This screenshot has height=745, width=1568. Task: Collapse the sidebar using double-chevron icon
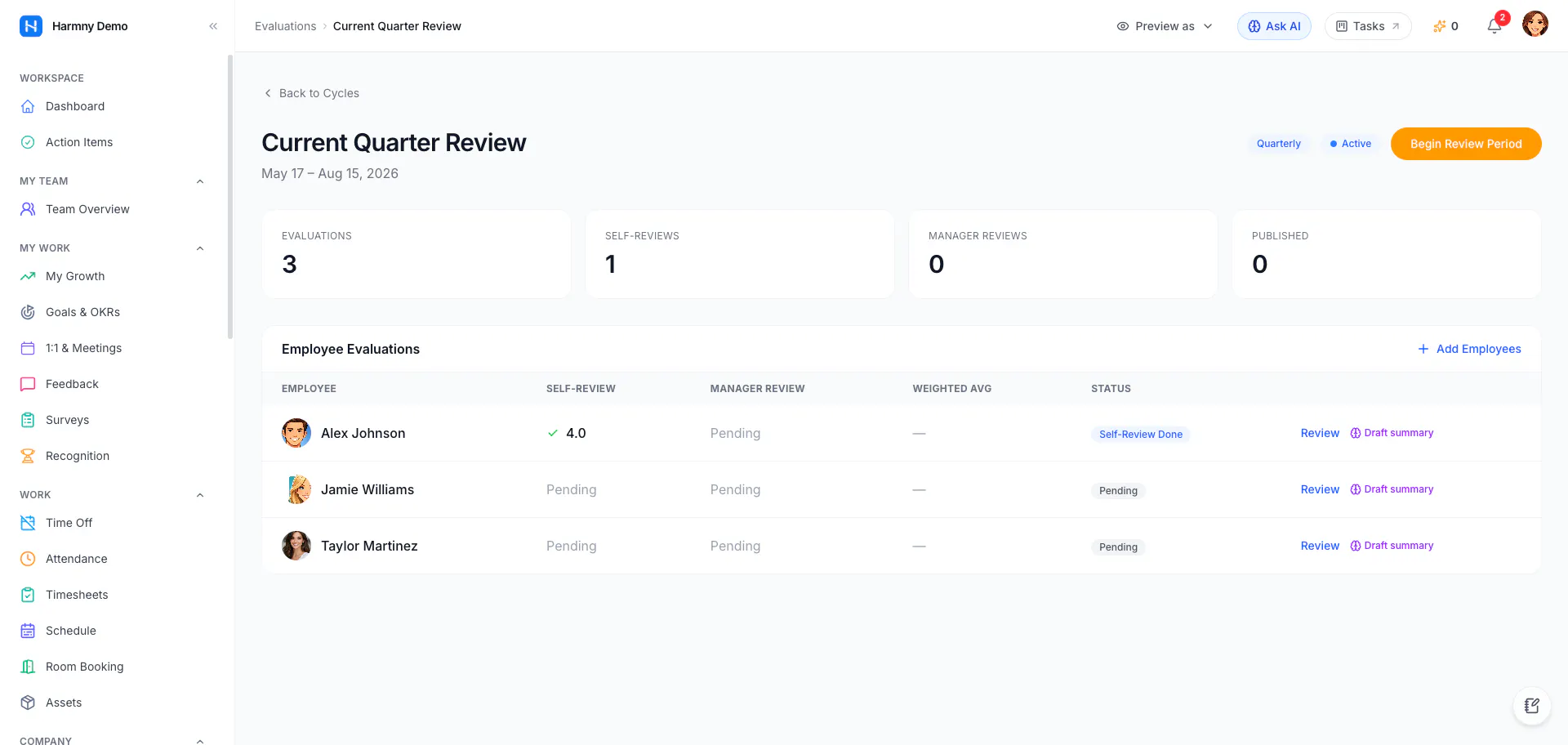(x=213, y=26)
